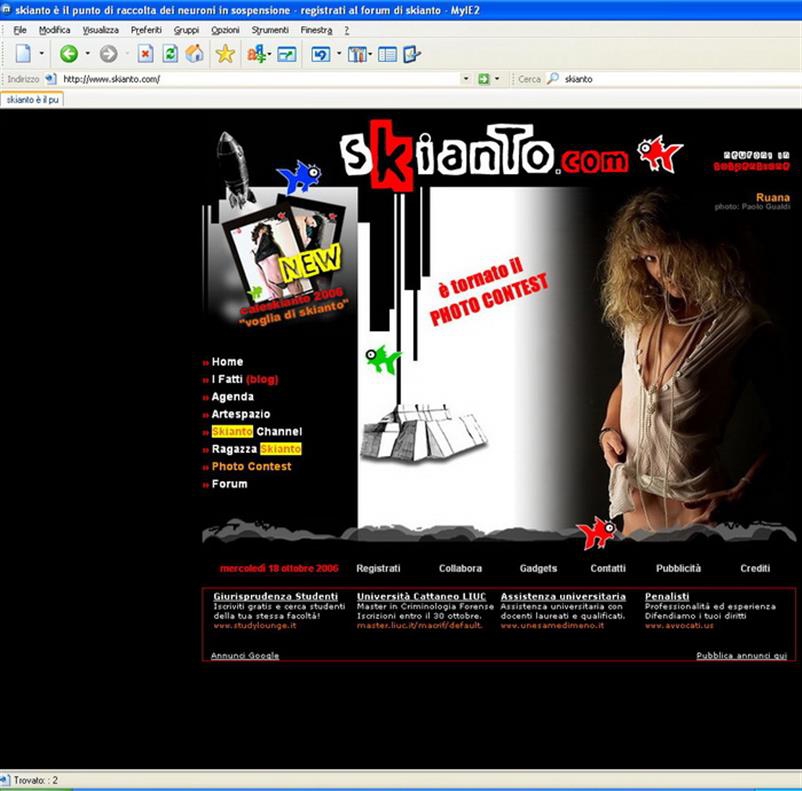Click the search magnifier icon
This screenshot has width=802, height=791.
click(553, 79)
